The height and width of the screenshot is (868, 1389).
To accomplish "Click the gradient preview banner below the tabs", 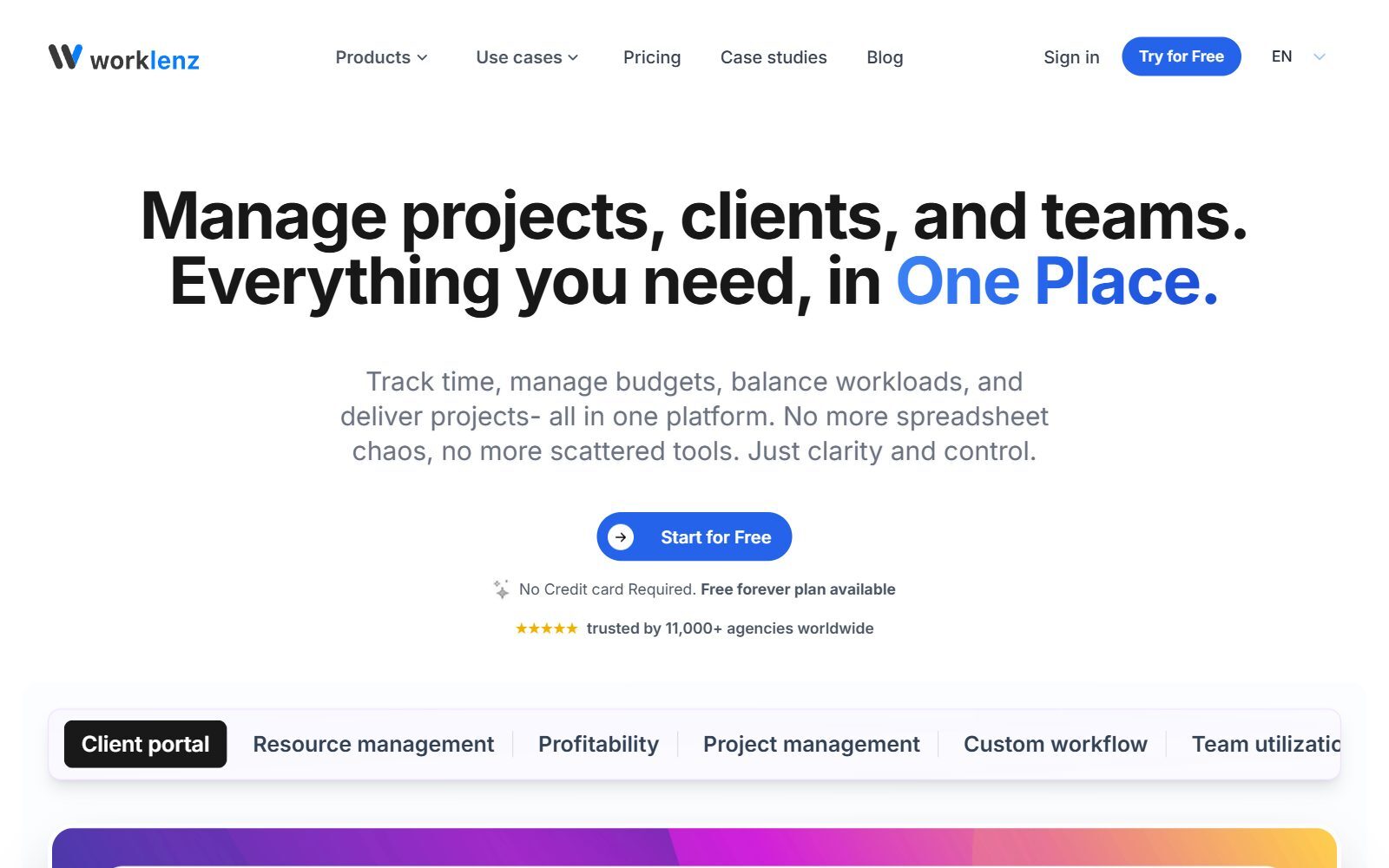I will (x=694, y=848).
